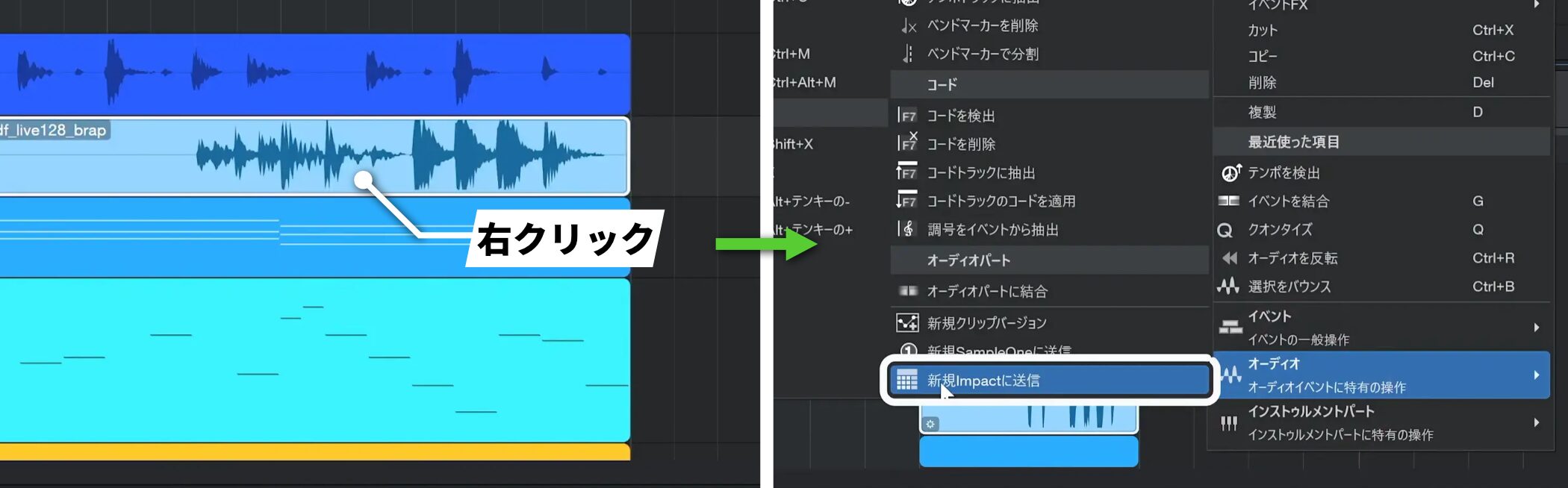Click the key signature extract icon (調号をイベントから抽出)
This screenshot has width=1568, height=488.
pos(907,229)
